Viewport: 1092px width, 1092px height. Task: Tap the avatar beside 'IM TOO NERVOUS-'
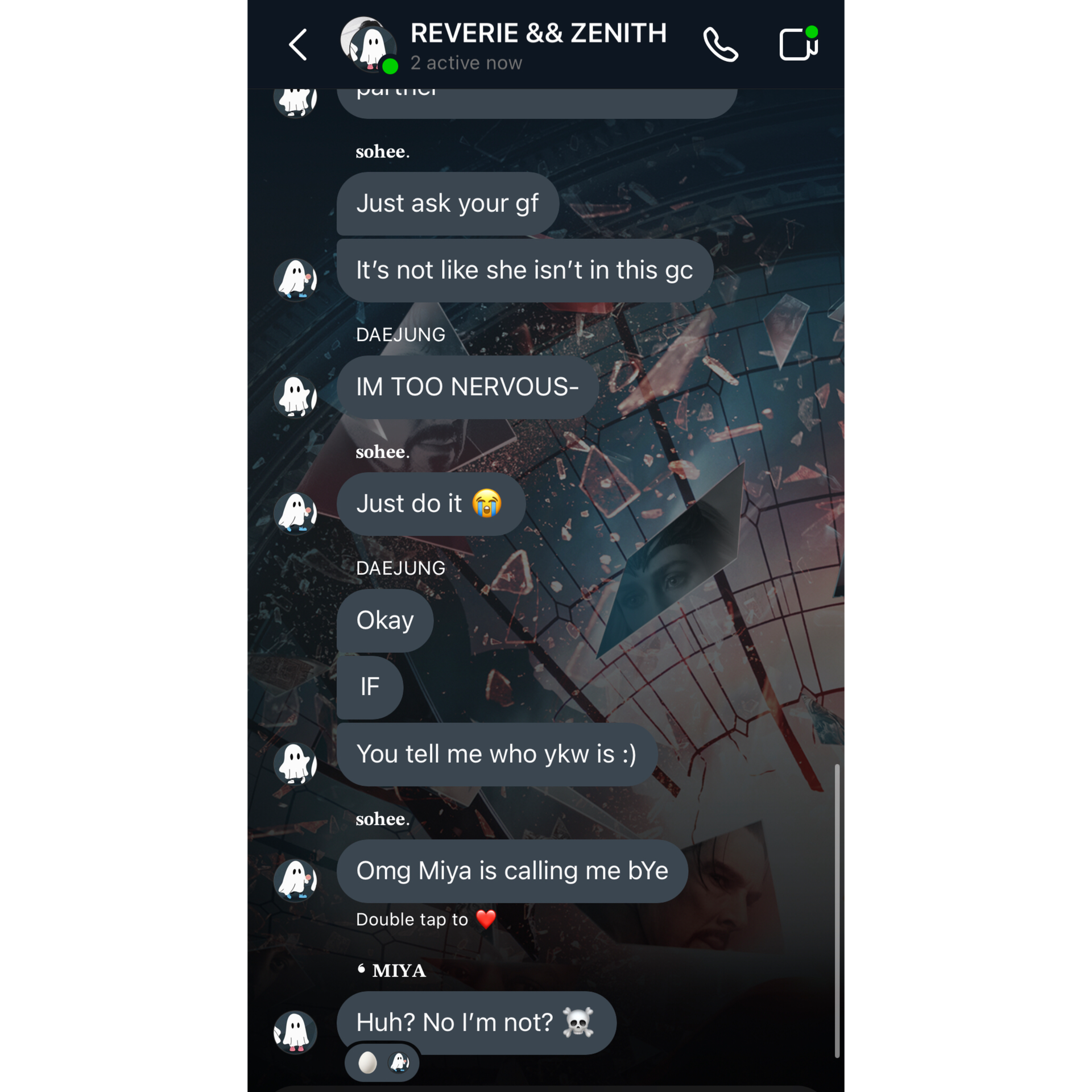295,396
